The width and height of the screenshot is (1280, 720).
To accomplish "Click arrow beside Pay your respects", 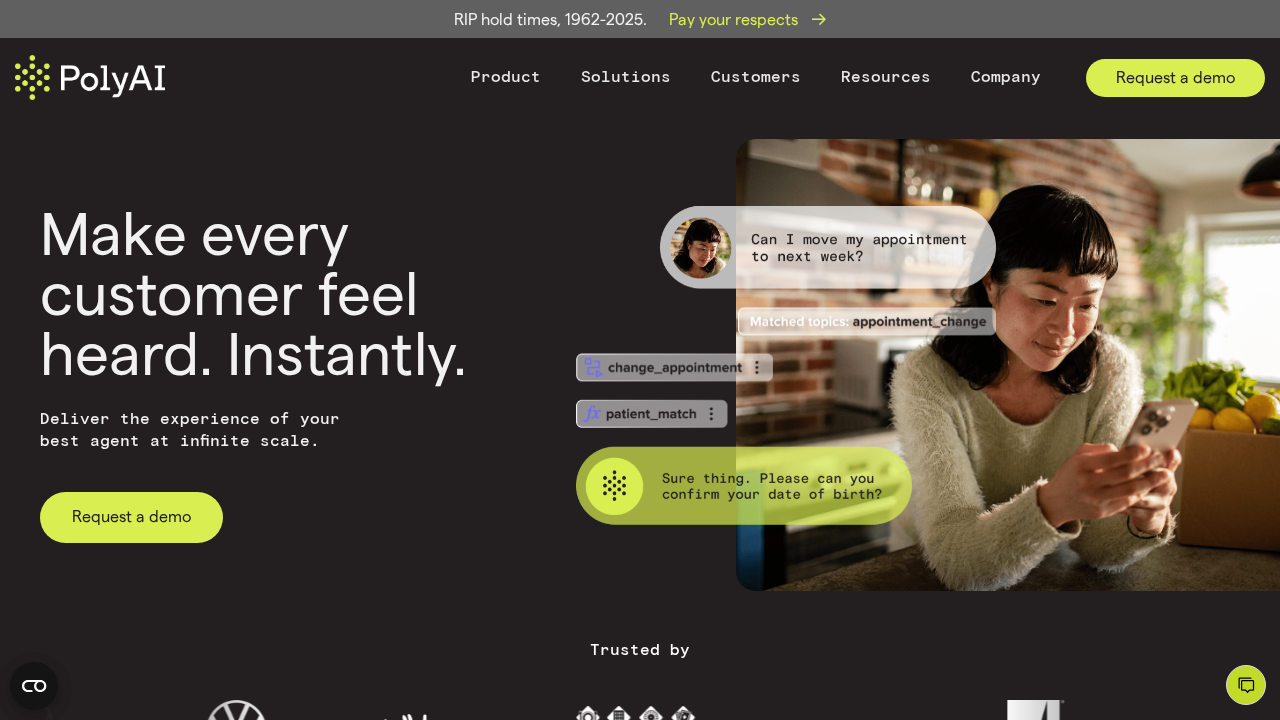I will click(x=819, y=19).
